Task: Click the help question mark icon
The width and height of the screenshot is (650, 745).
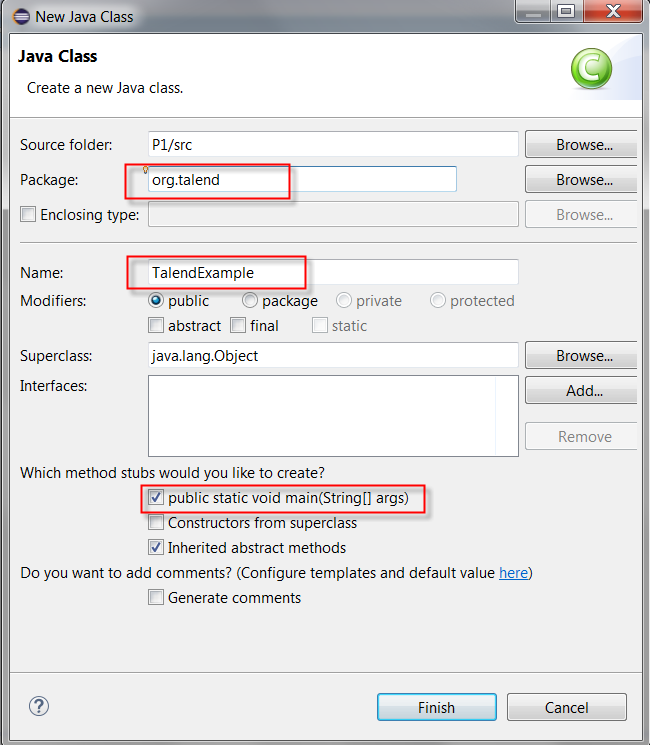Action: (39, 707)
